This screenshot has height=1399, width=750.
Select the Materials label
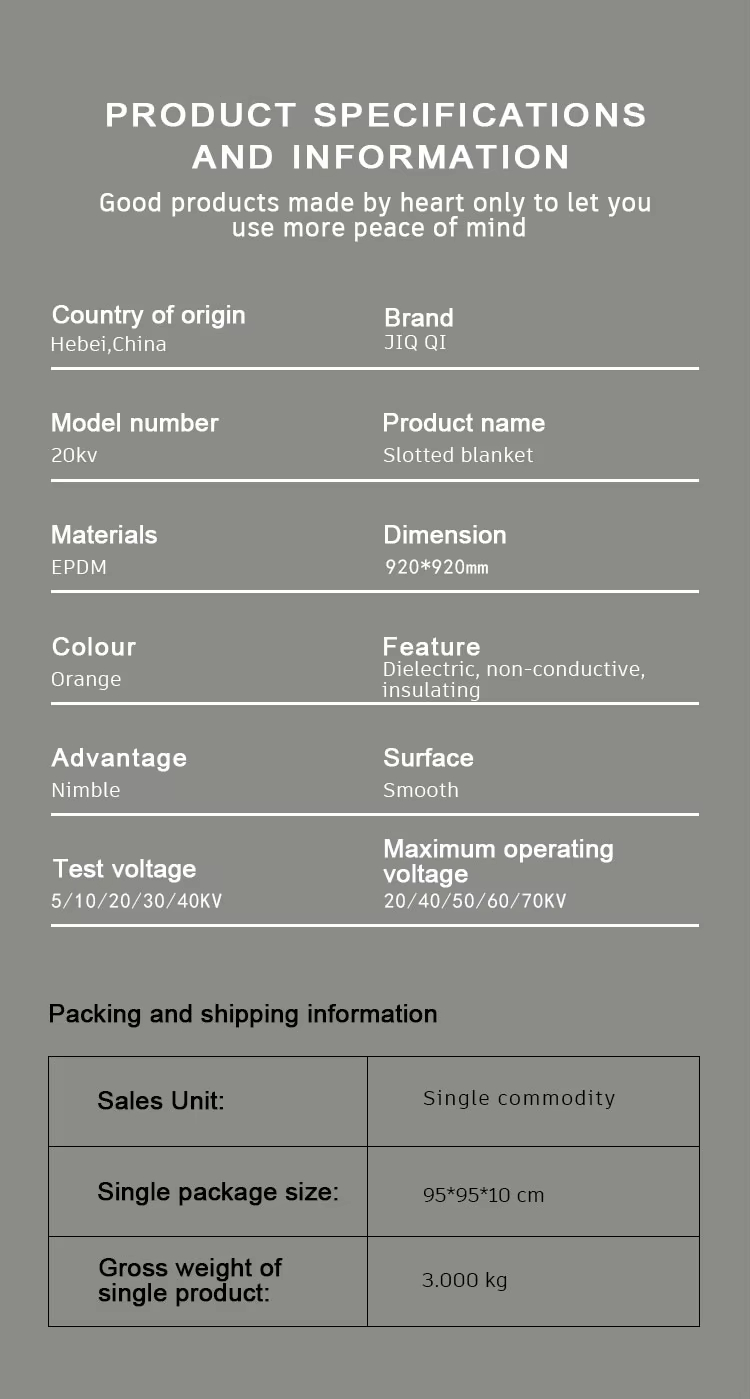pos(104,535)
